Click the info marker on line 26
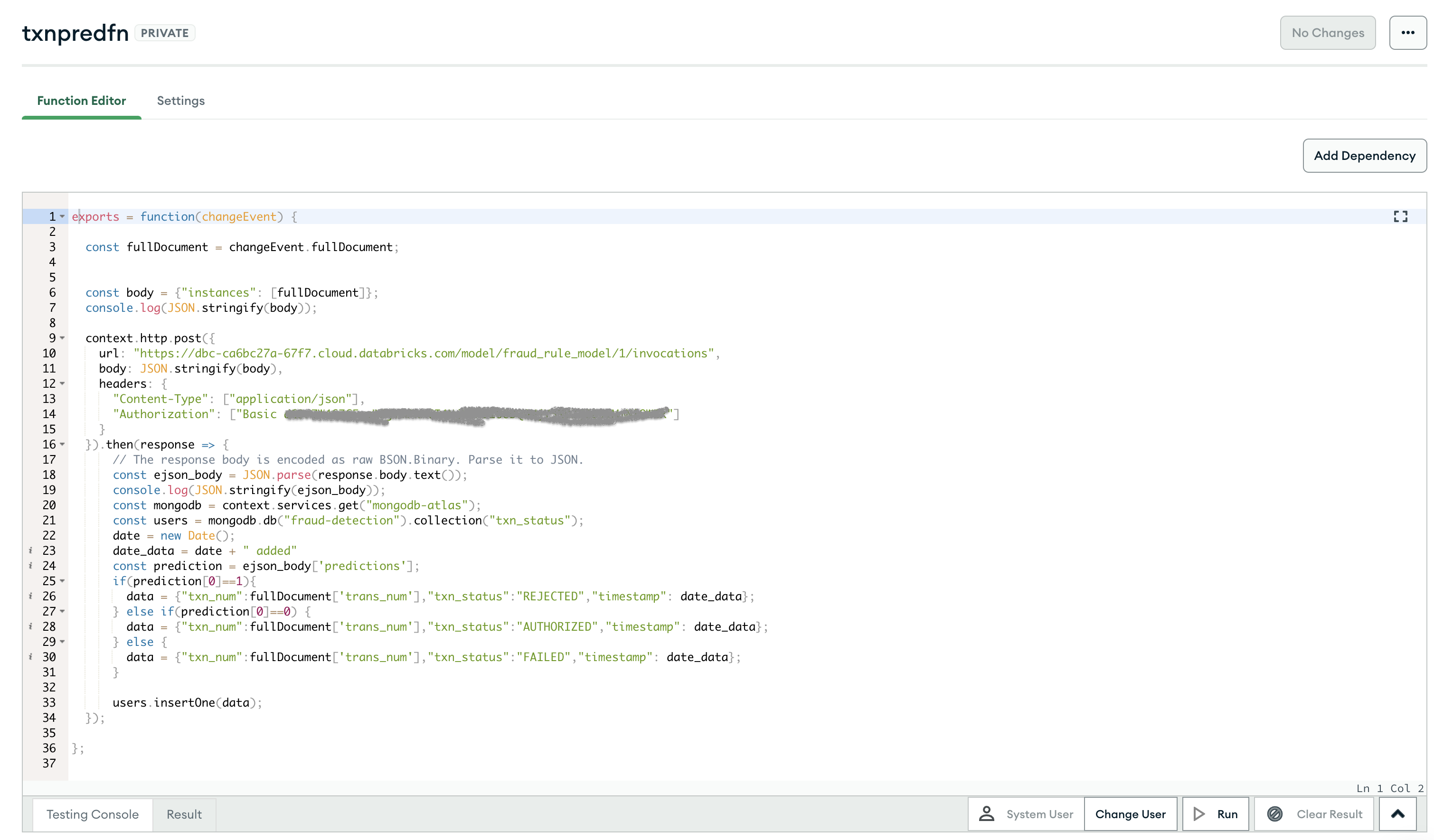This screenshot has height=840, width=1434. tap(31, 596)
